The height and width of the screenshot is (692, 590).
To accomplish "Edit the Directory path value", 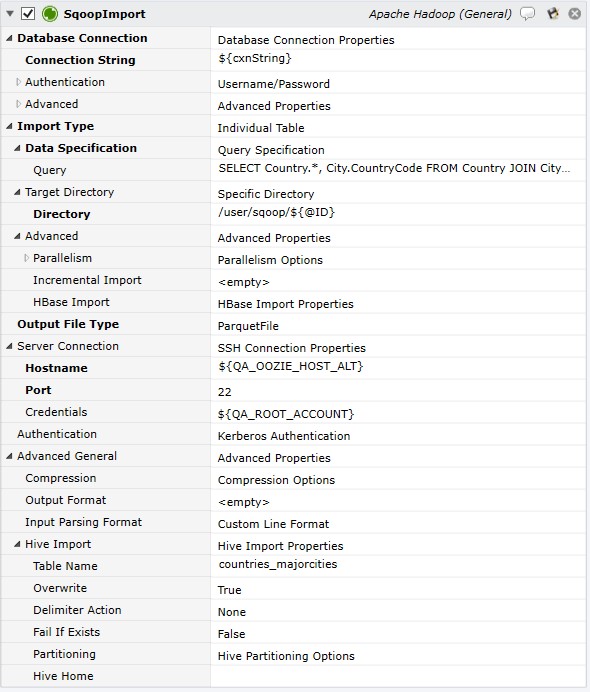I will [x=398, y=214].
